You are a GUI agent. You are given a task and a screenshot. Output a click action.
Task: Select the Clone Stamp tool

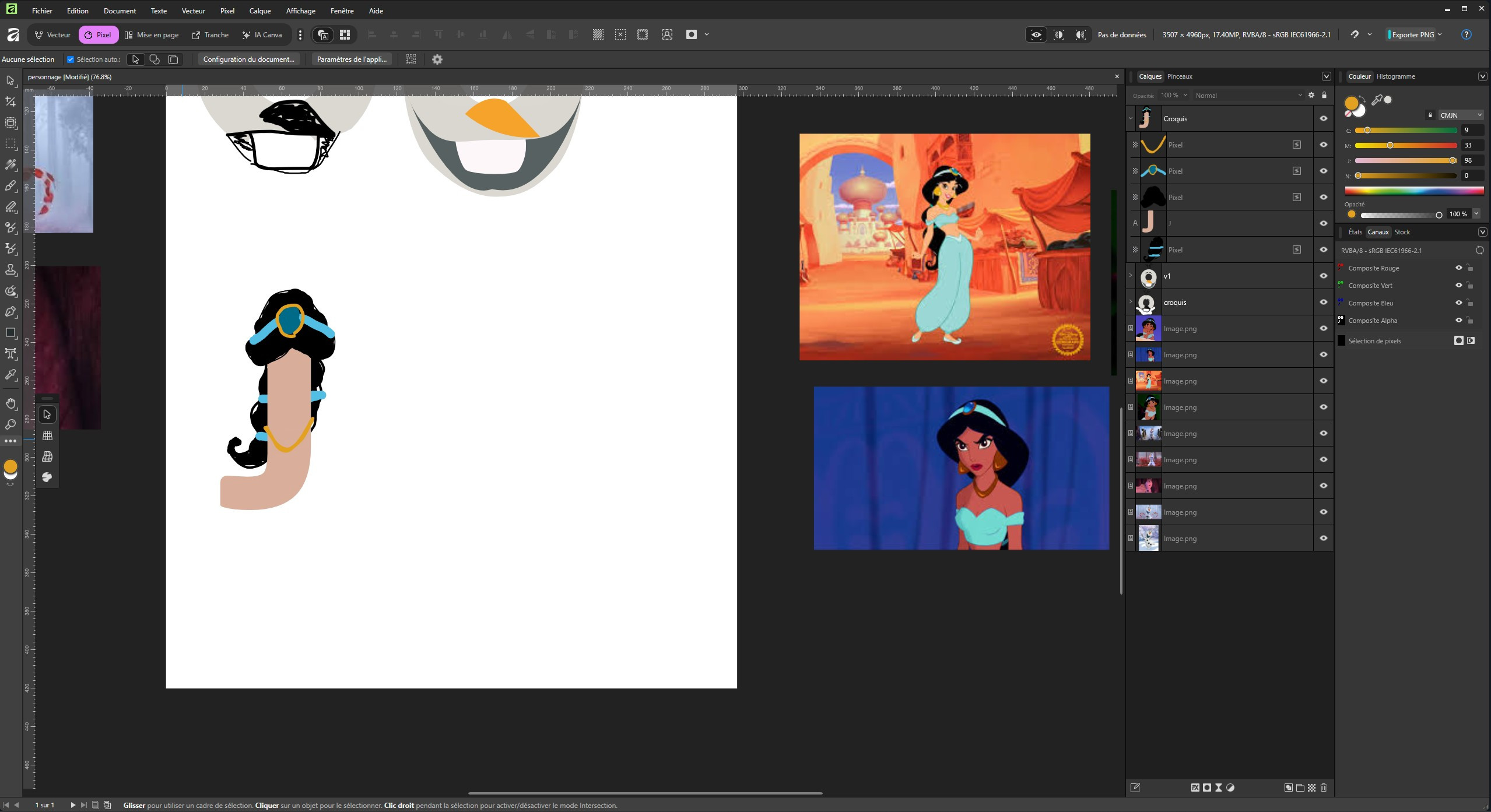click(10, 270)
